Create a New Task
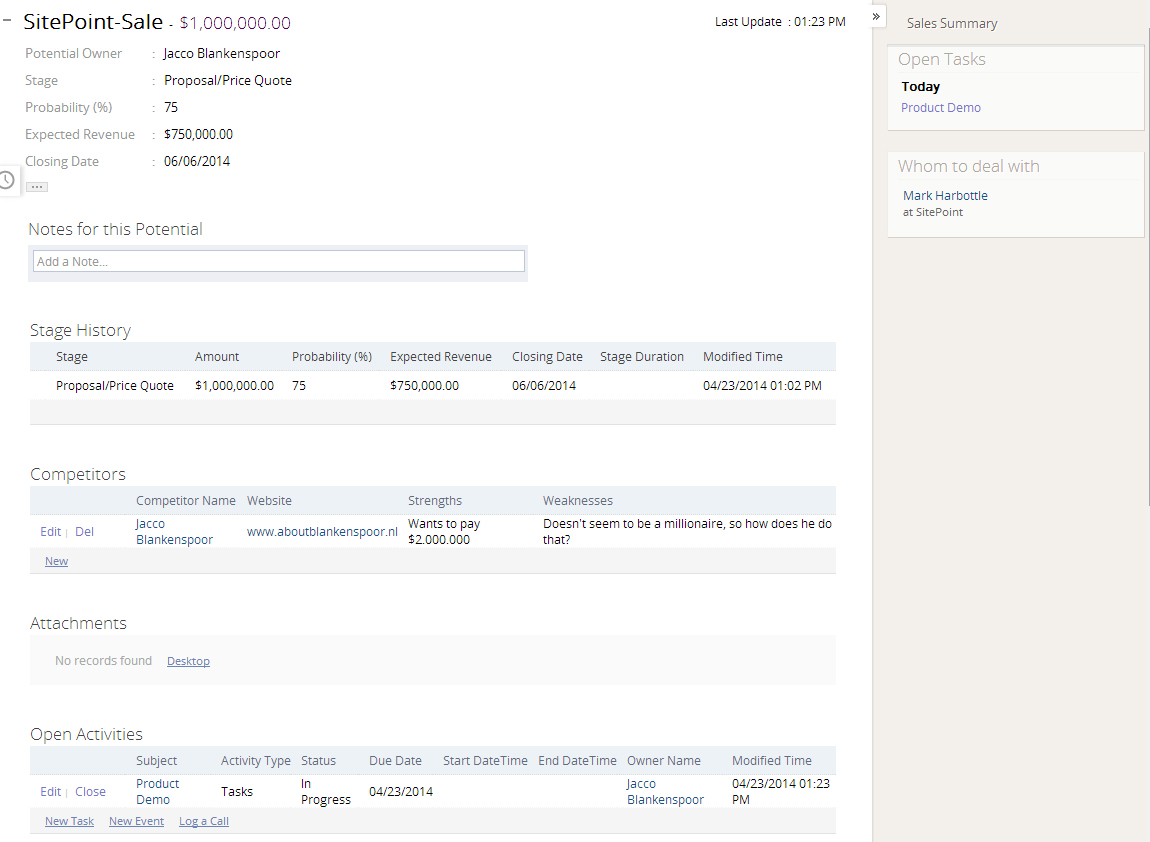Image resolution: width=1150 pixels, height=842 pixels. pos(69,821)
